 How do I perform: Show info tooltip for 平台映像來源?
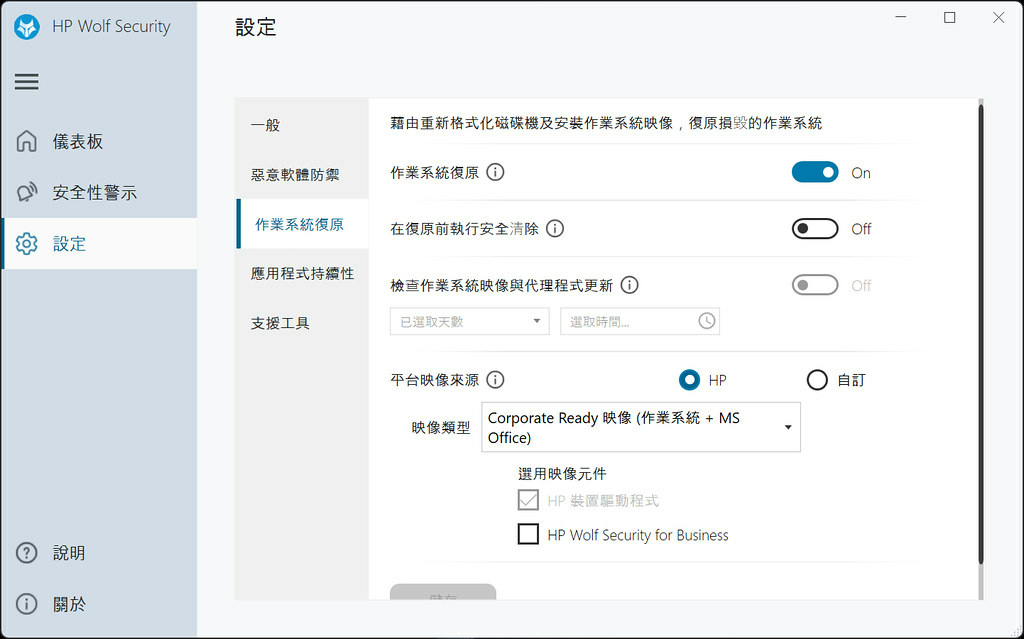[x=496, y=380]
